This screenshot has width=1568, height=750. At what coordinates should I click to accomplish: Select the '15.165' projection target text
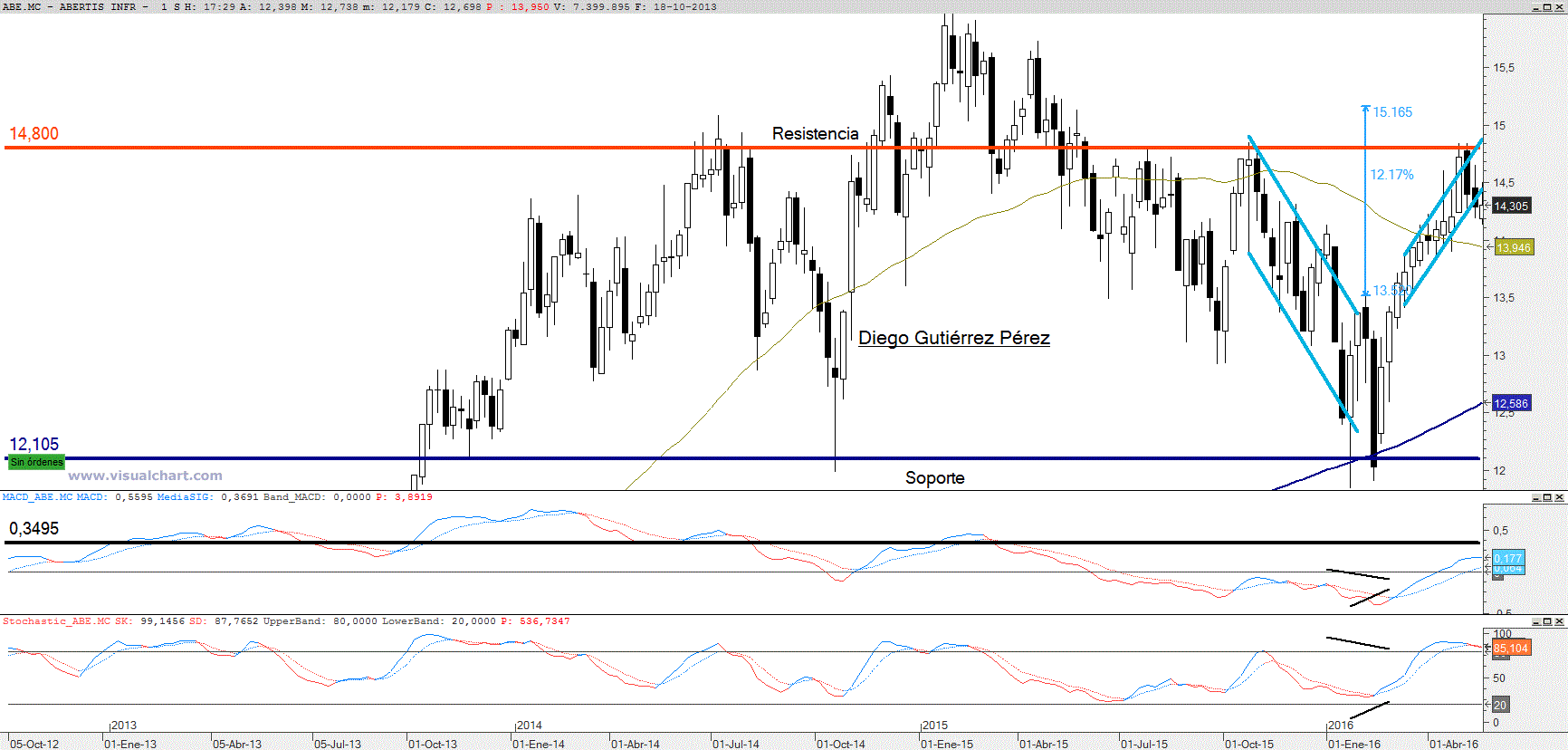click(1392, 112)
